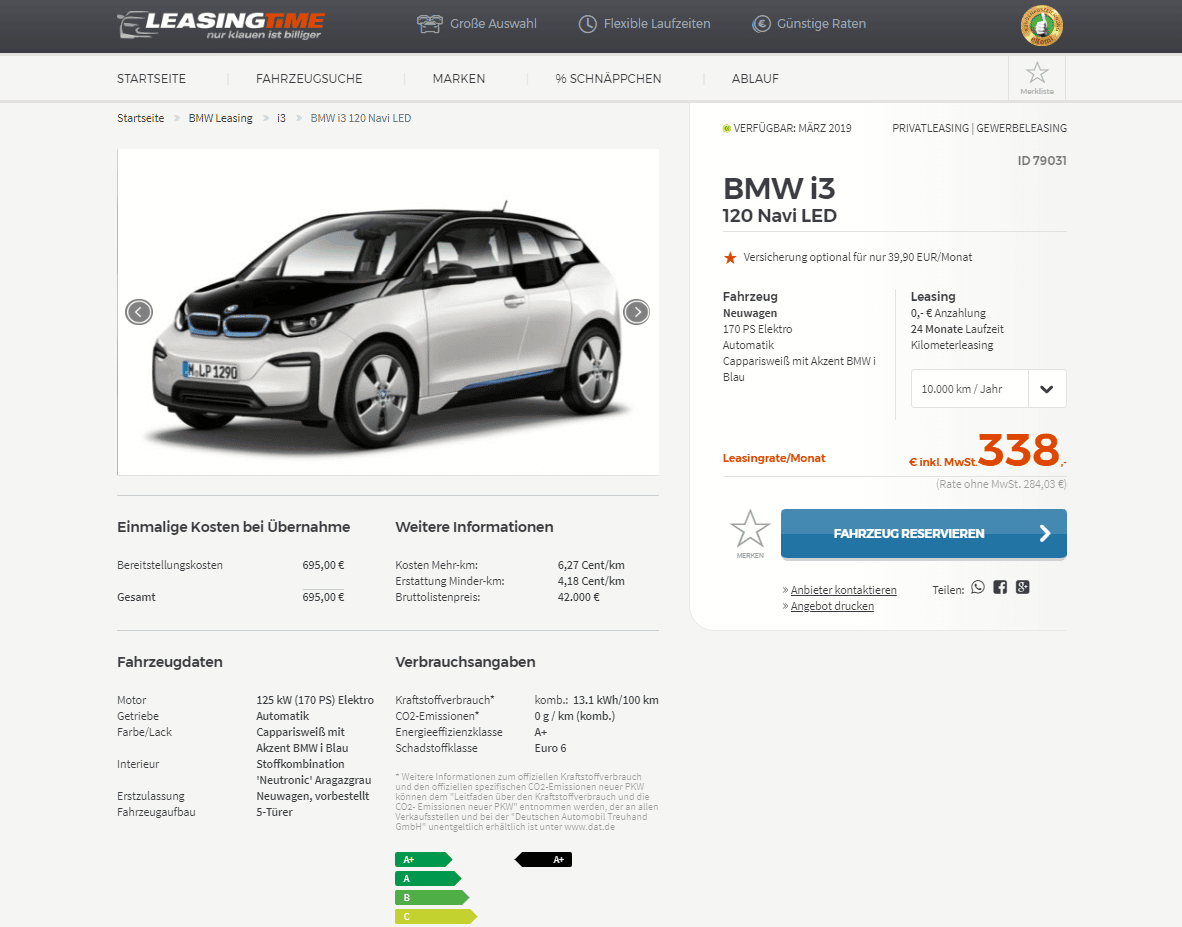Click the BMW i3 120 Navi LED breadcrumb
The height and width of the screenshot is (927, 1182).
(x=361, y=118)
